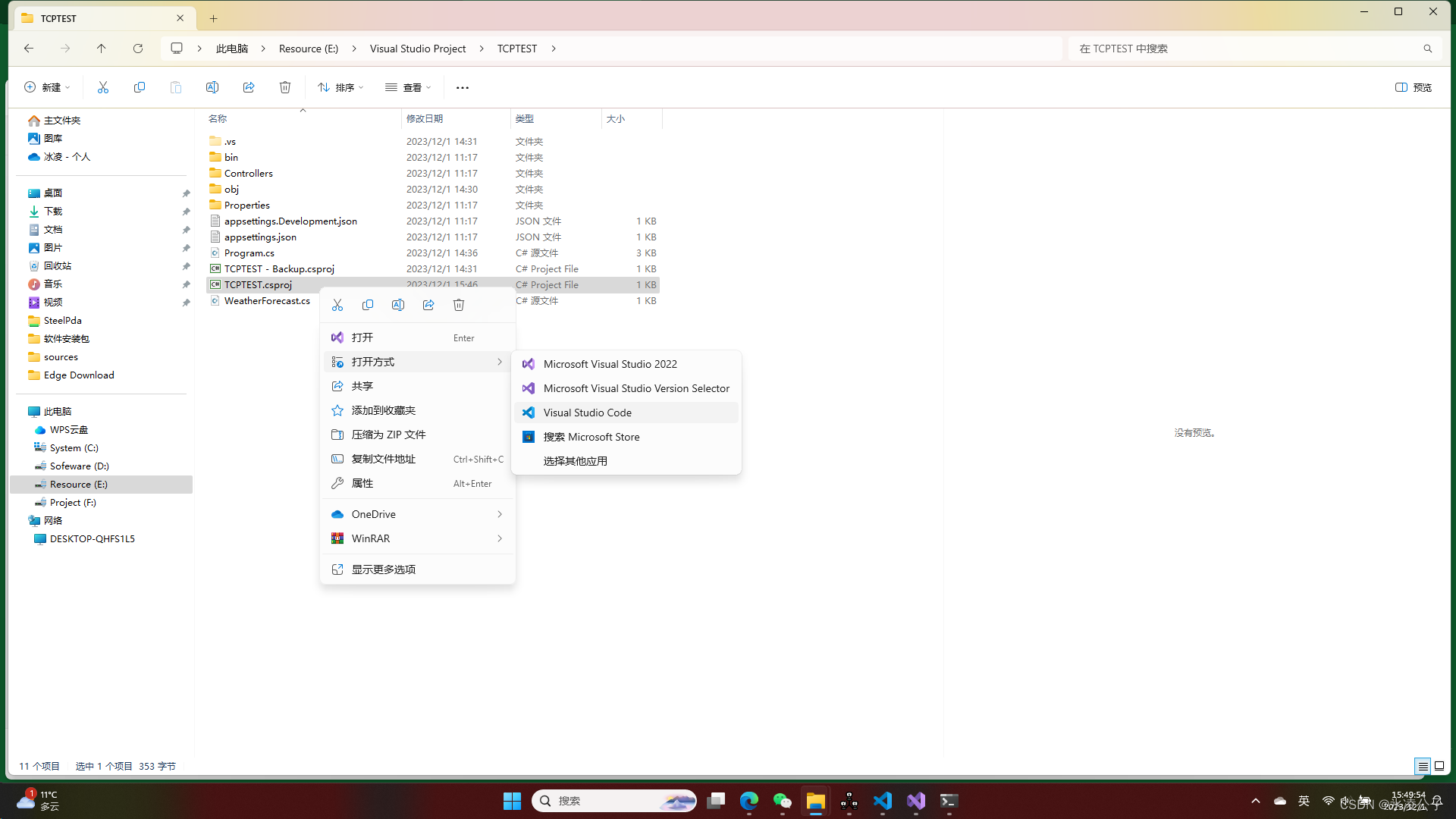The width and height of the screenshot is (1456, 819).
Task: Click the rename icon in context menu
Action: click(398, 305)
